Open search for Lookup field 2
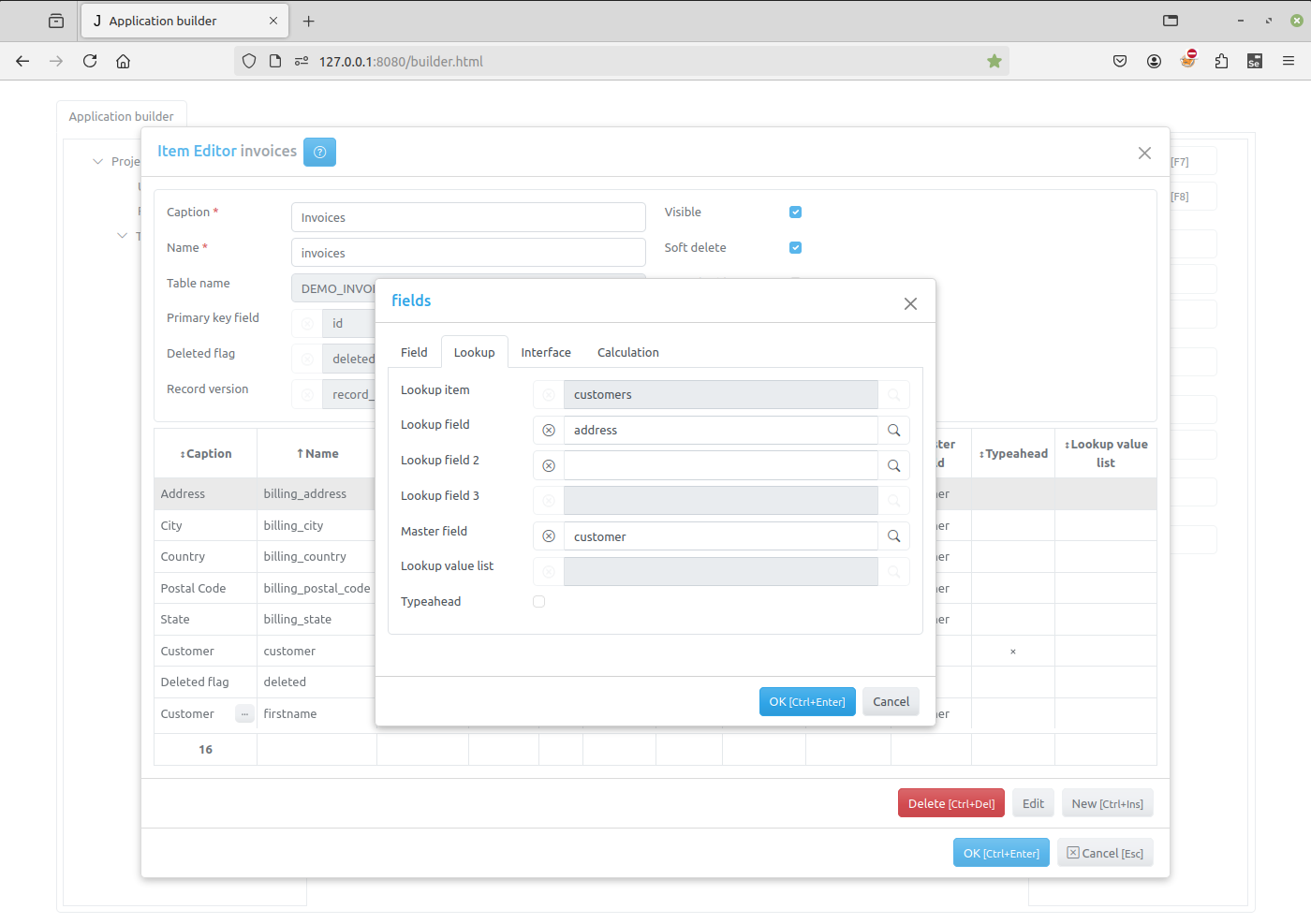This screenshot has height=924, width=1311. tap(893, 466)
